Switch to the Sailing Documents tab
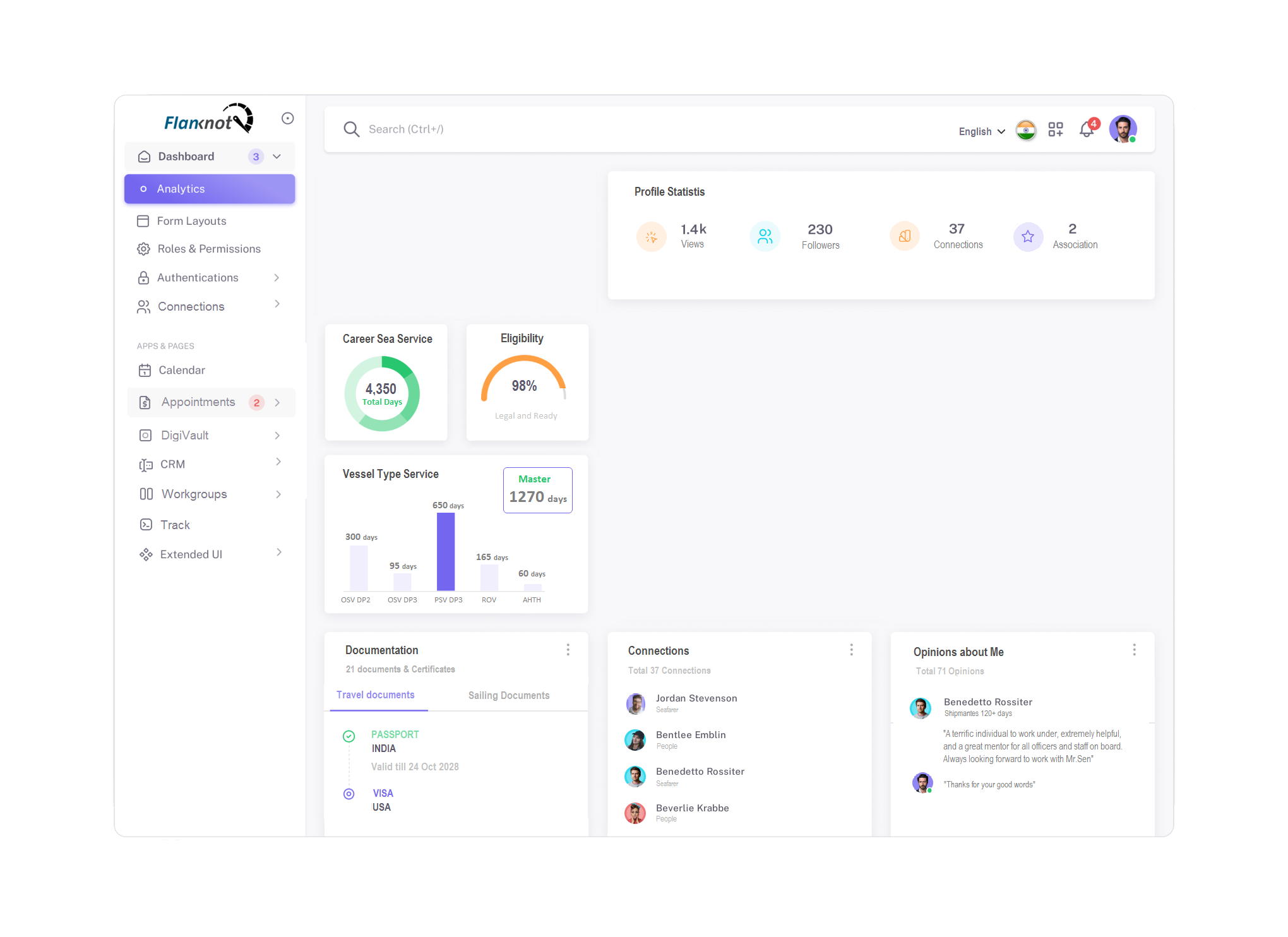1288x937 pixels. point(508,695)
